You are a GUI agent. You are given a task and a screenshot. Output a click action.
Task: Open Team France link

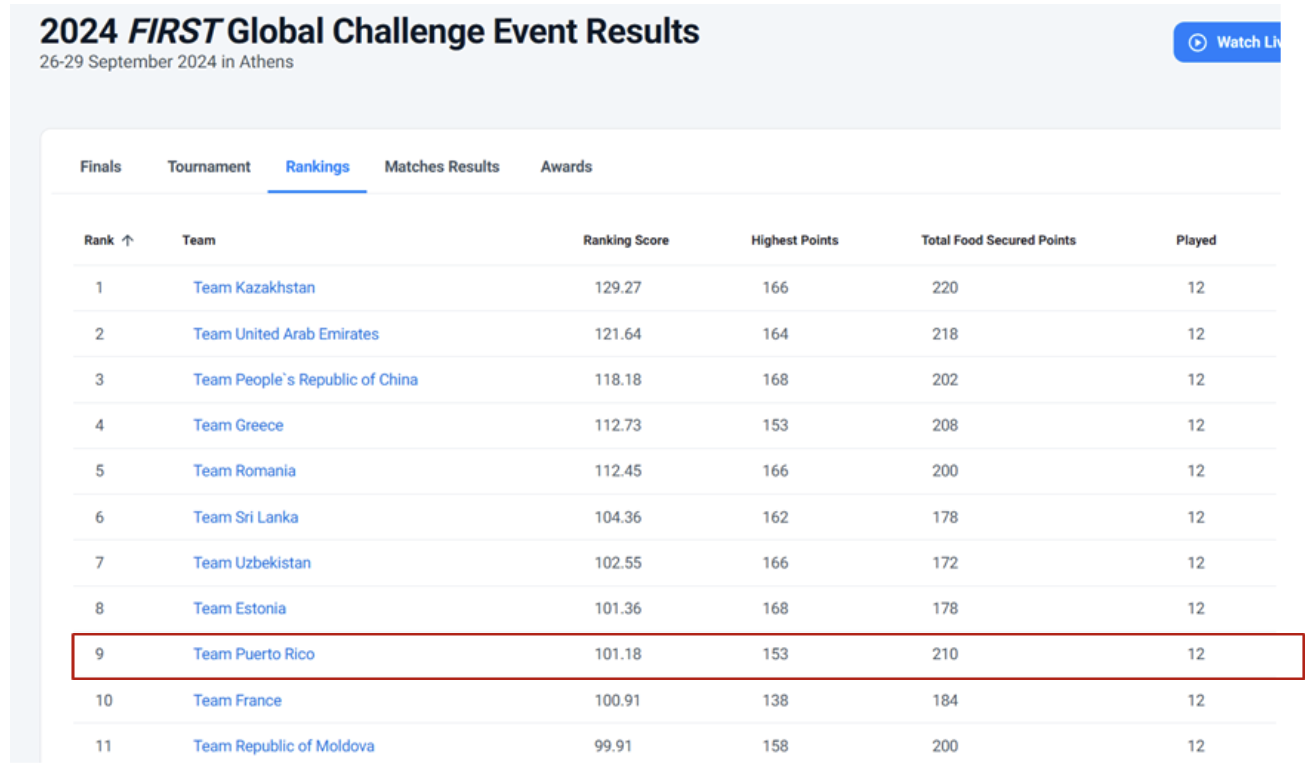(237, 700)
